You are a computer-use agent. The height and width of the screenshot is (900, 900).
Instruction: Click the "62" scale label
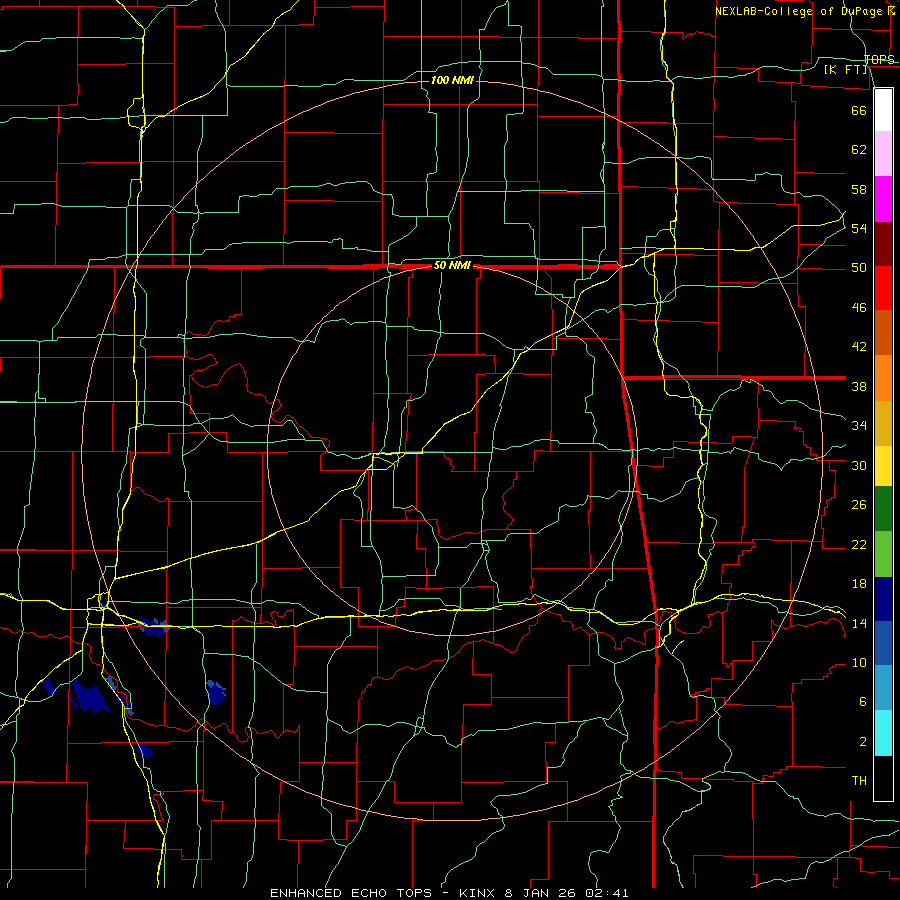click(859, 150)
